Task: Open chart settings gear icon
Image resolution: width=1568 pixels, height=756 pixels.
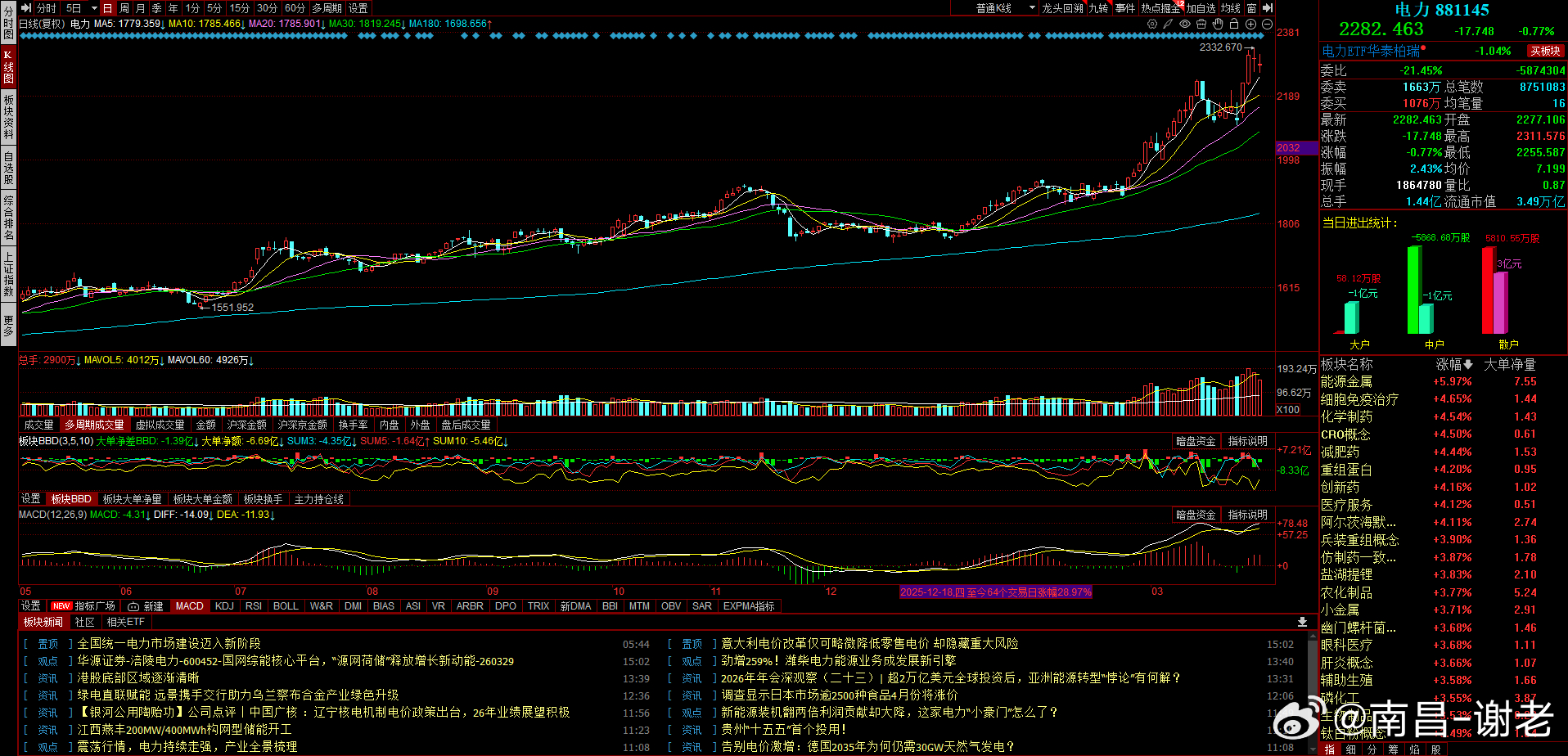Action: (x=1152, y=24)
